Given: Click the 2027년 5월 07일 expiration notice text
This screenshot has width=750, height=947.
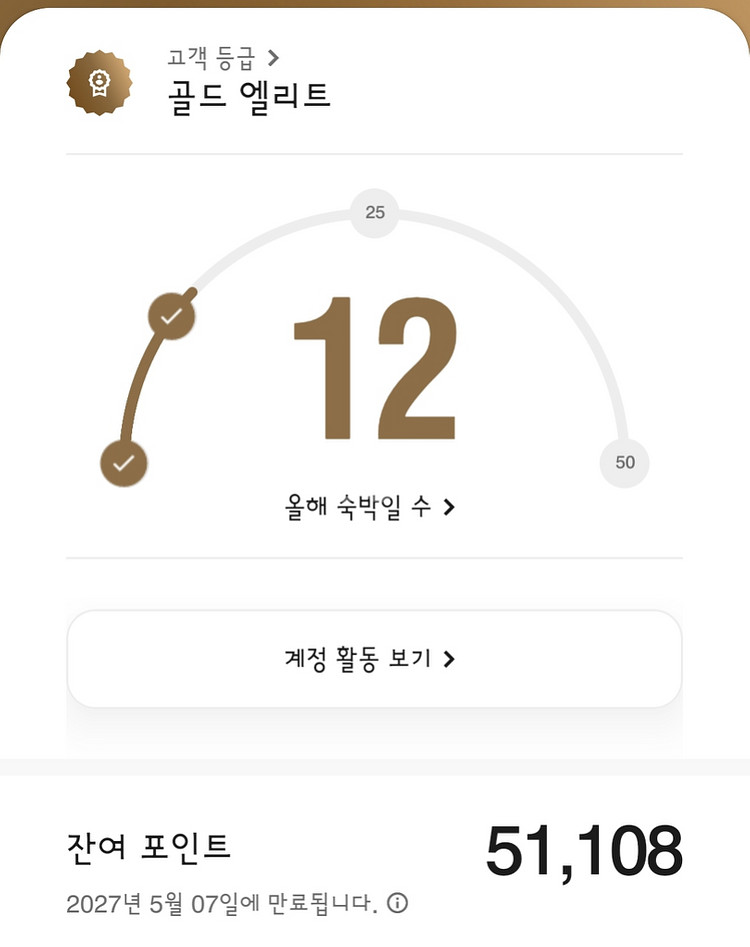Looking at the screenshot, I should [x=222, y=904].
